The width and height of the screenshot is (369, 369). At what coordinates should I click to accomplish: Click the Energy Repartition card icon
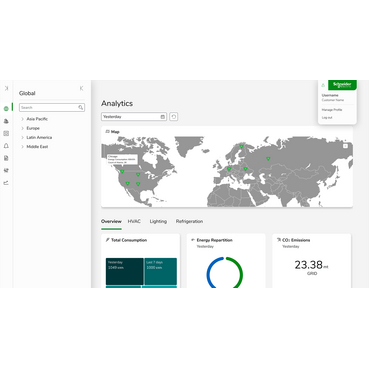pos(193,240)
